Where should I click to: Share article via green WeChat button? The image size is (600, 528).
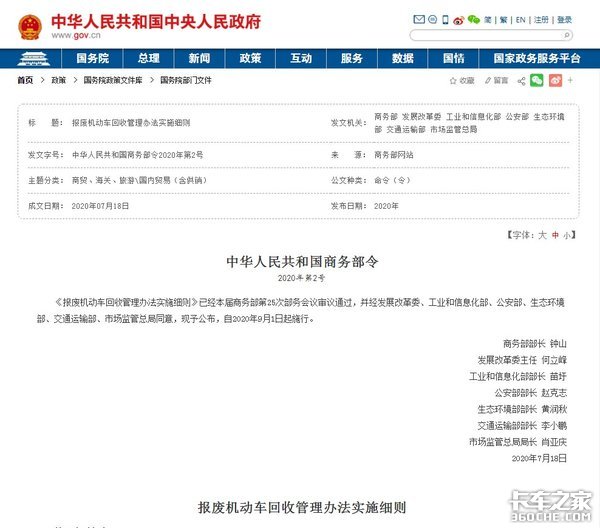[536, 80]
